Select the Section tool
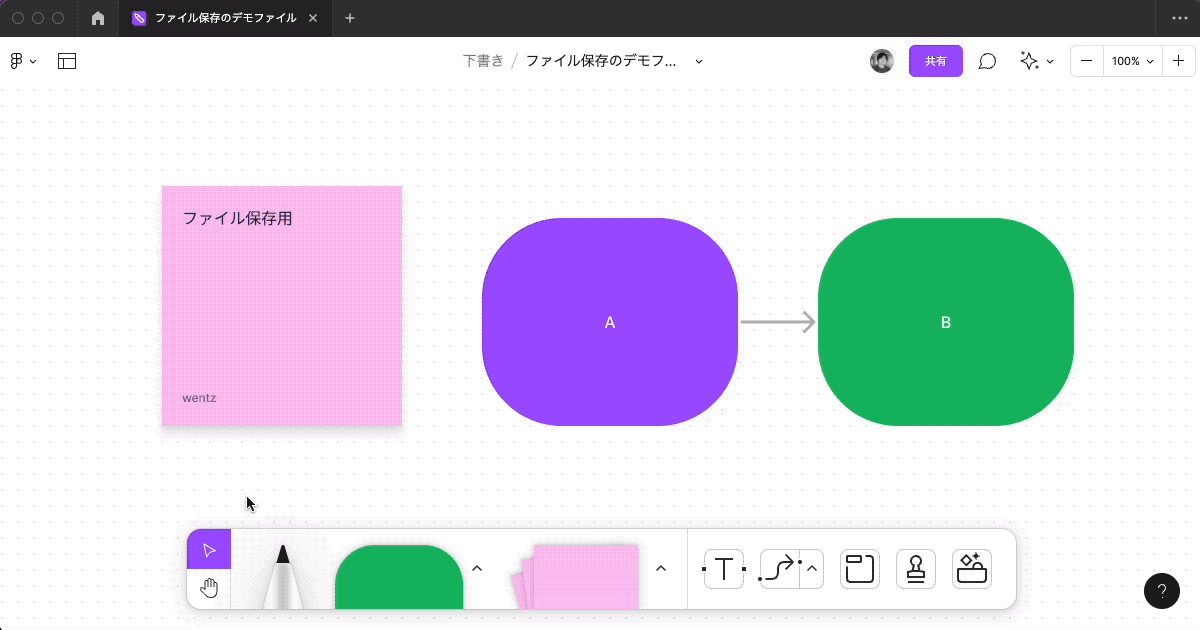Screen dimensions: 1200x630 [x=860, y=568]
